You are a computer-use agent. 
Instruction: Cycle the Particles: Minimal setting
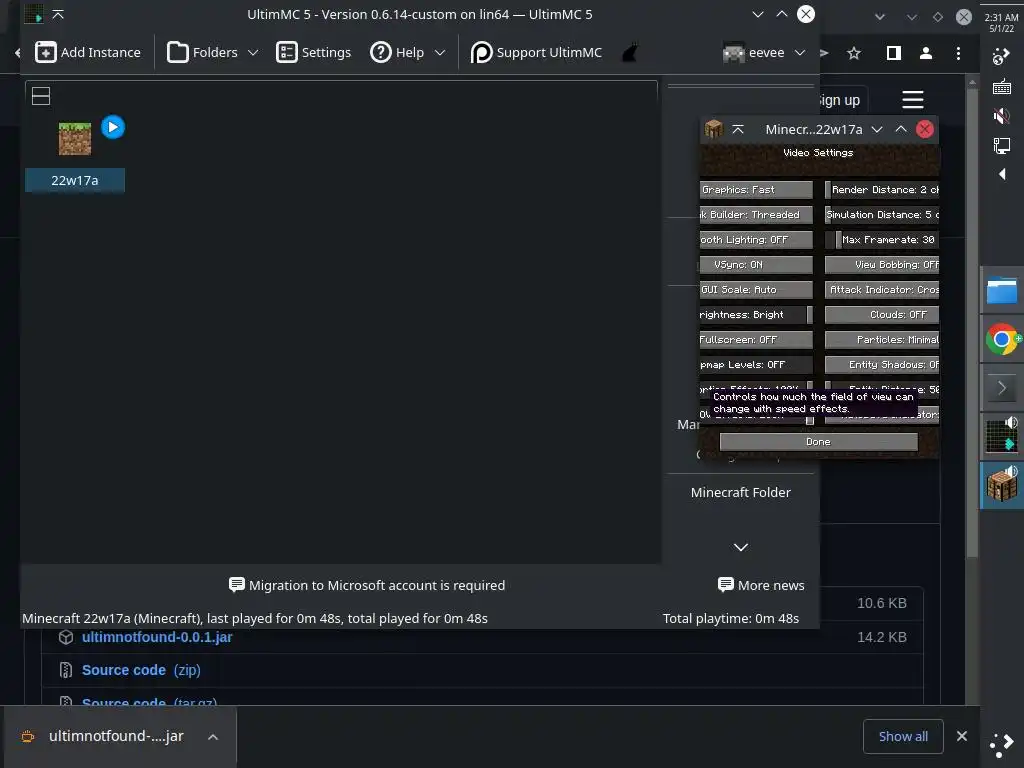[x=882, y=340]
